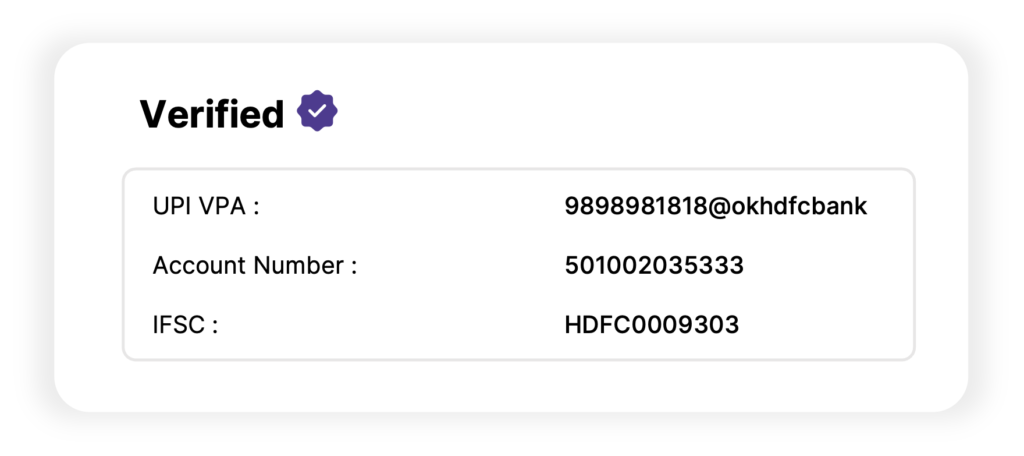Image resolution: width=1024 pixels, height=456 pixels.
Task: Click the colon after Account Number
Action: pos(354,267)
